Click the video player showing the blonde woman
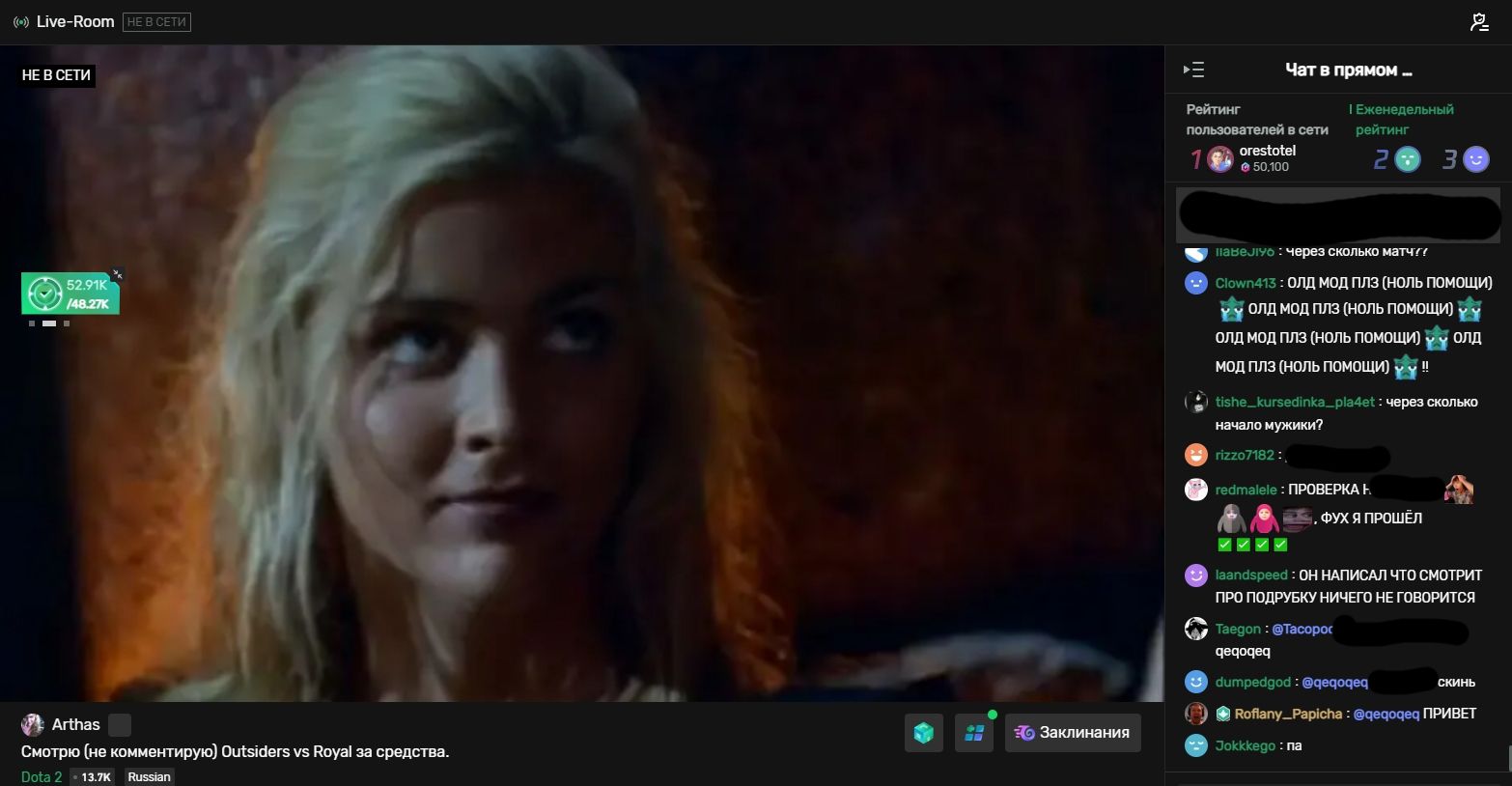 [x=581, y=374]
